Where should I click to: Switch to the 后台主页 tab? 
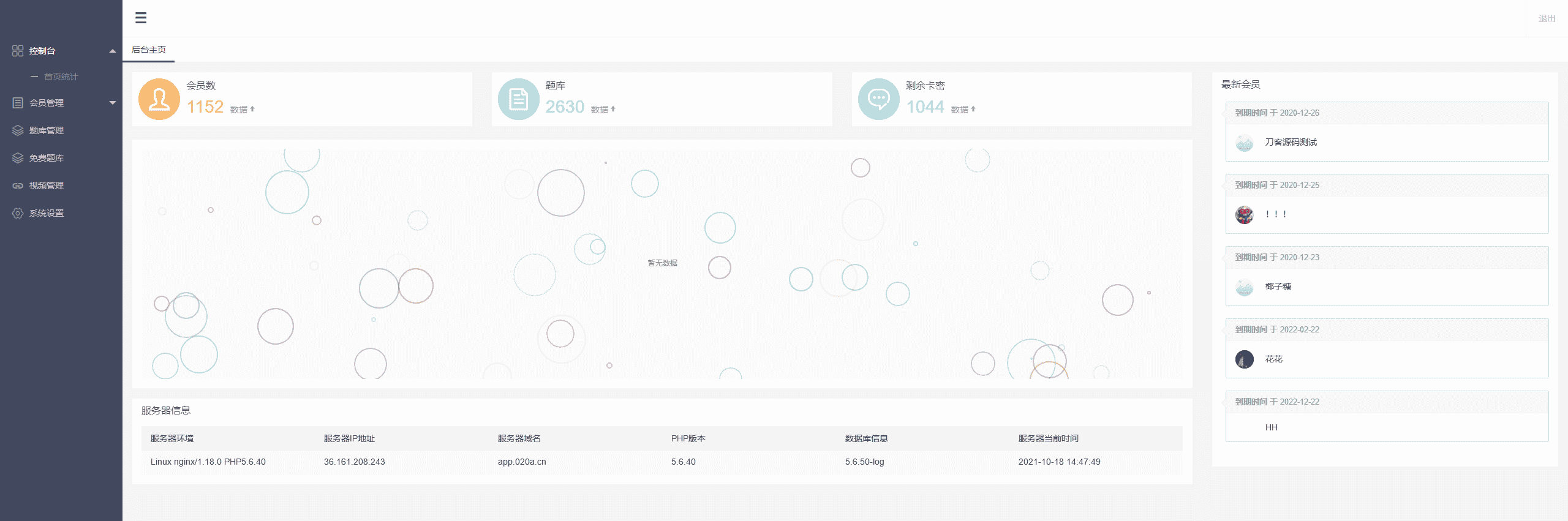[x=149, y=50]
